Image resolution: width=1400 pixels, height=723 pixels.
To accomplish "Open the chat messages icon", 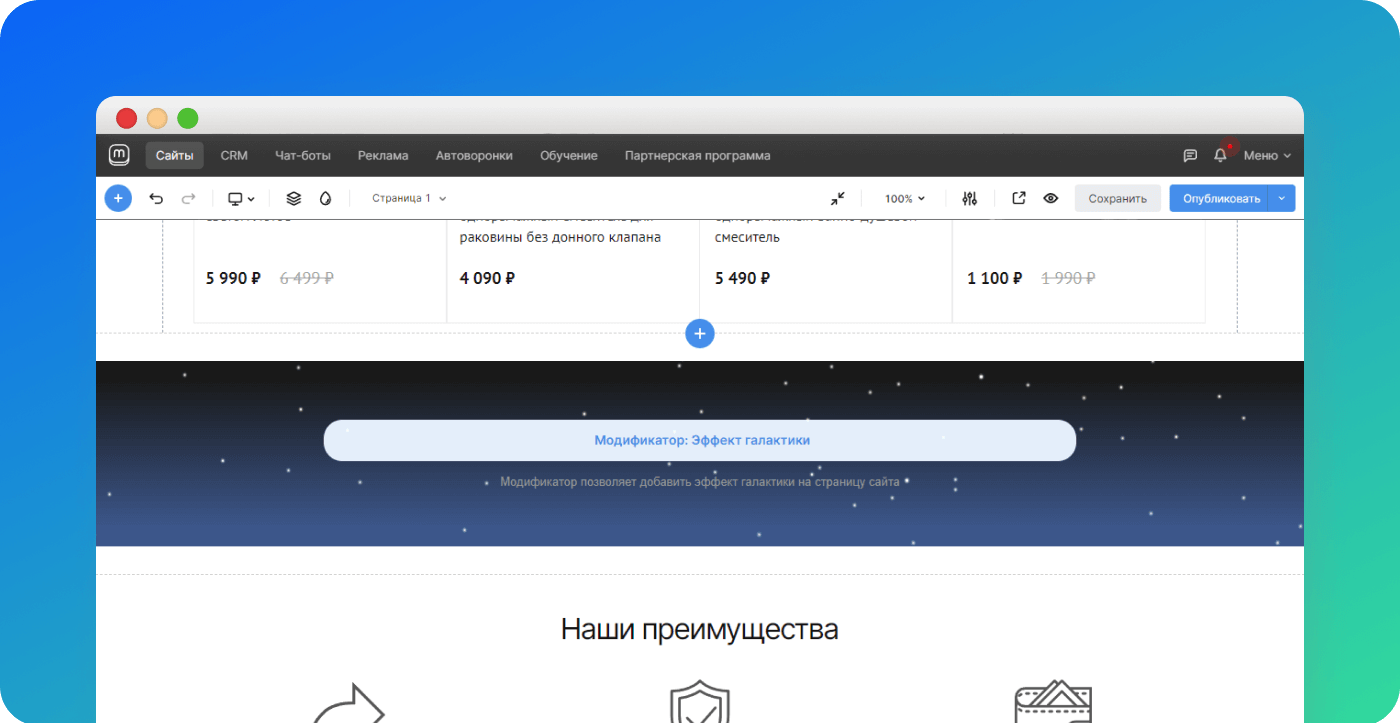I will coord(1190,156).
